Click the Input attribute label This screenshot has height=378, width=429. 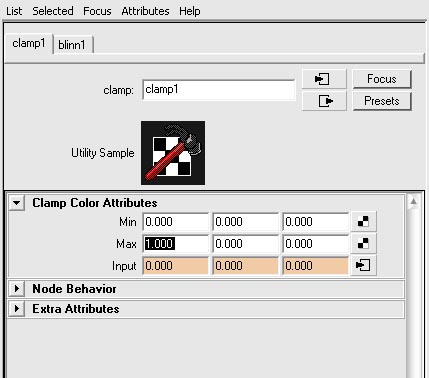point(124,266)
